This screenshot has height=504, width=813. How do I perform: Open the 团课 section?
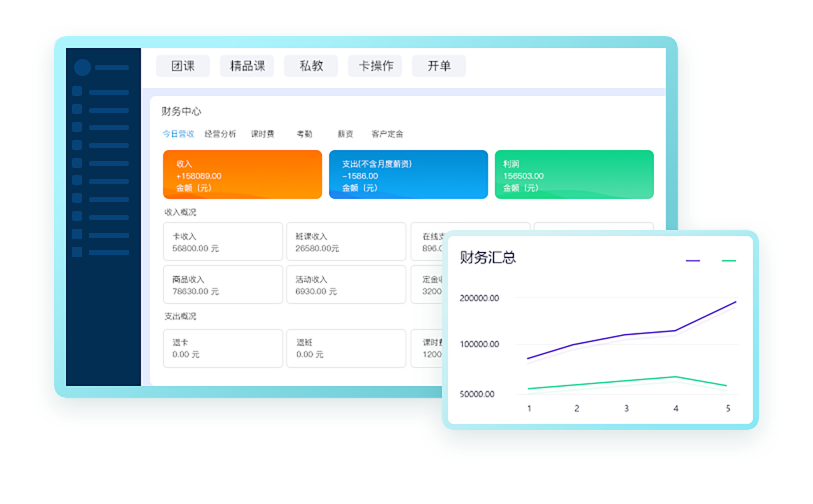pyautogui.click(x=183, y=66)
